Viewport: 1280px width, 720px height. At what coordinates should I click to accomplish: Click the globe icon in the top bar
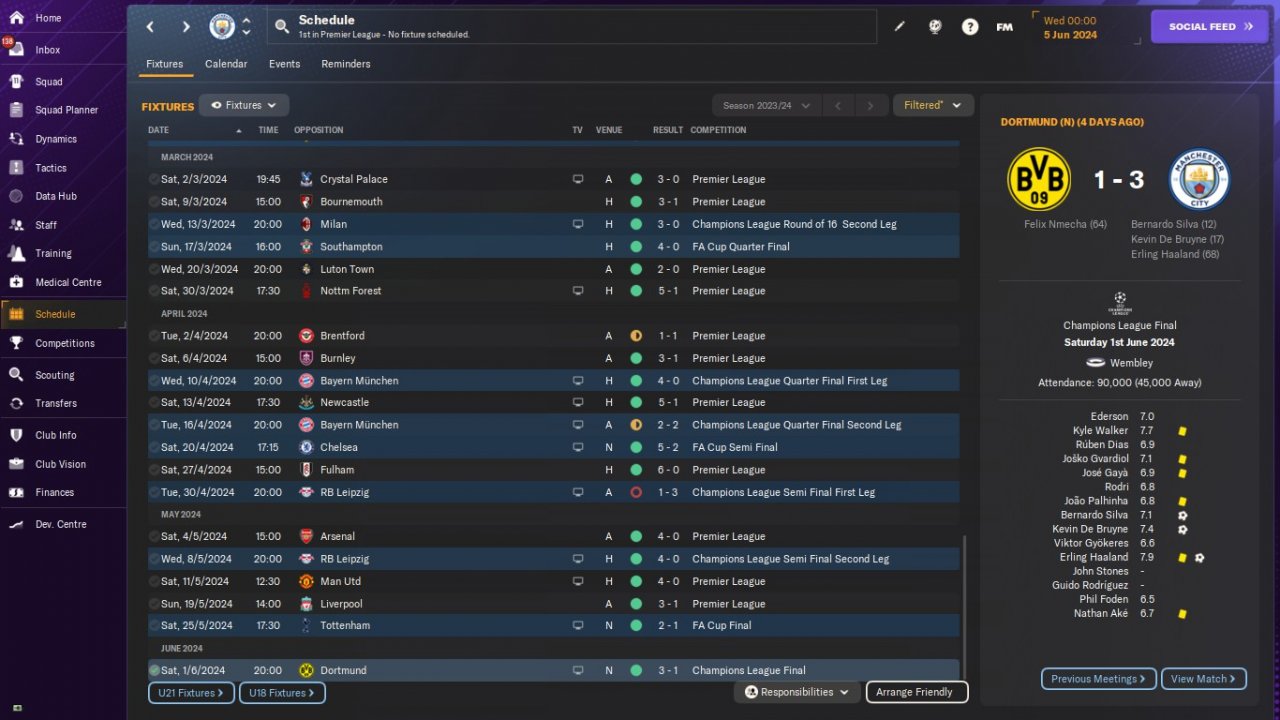pyautogui.click(x=935, y=27)
